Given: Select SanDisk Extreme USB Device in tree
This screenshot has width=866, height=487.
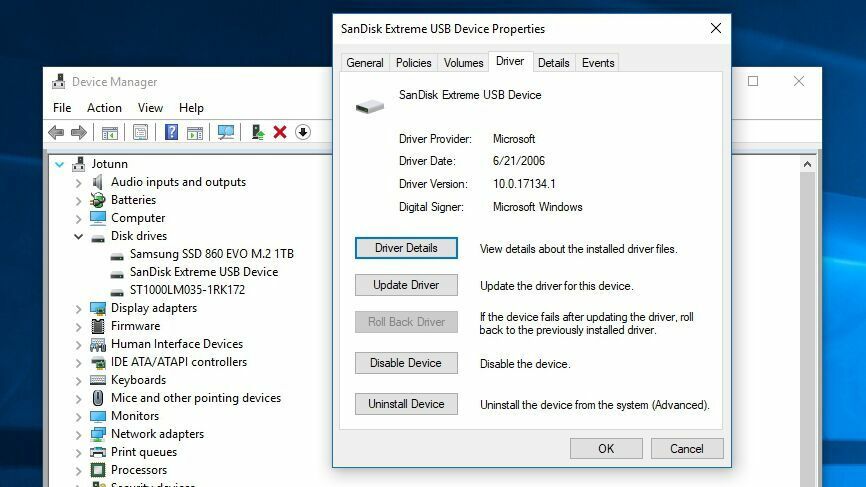Looking at the screenshot, I should coord(204,272).
